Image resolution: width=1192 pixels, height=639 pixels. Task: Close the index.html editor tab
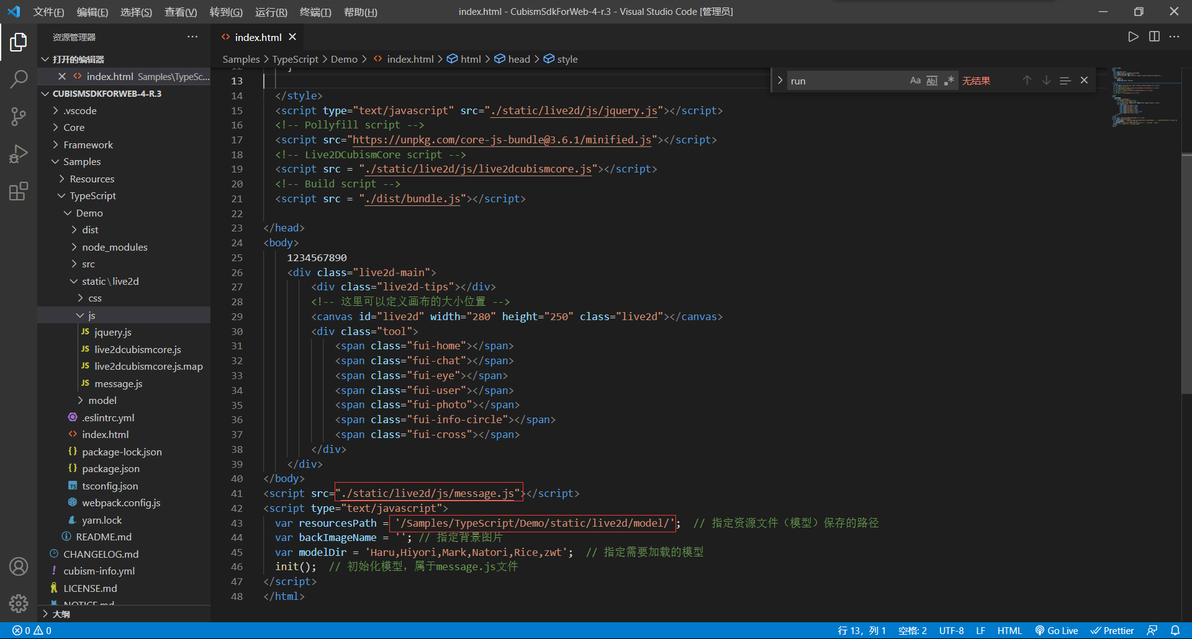point(293,36)
